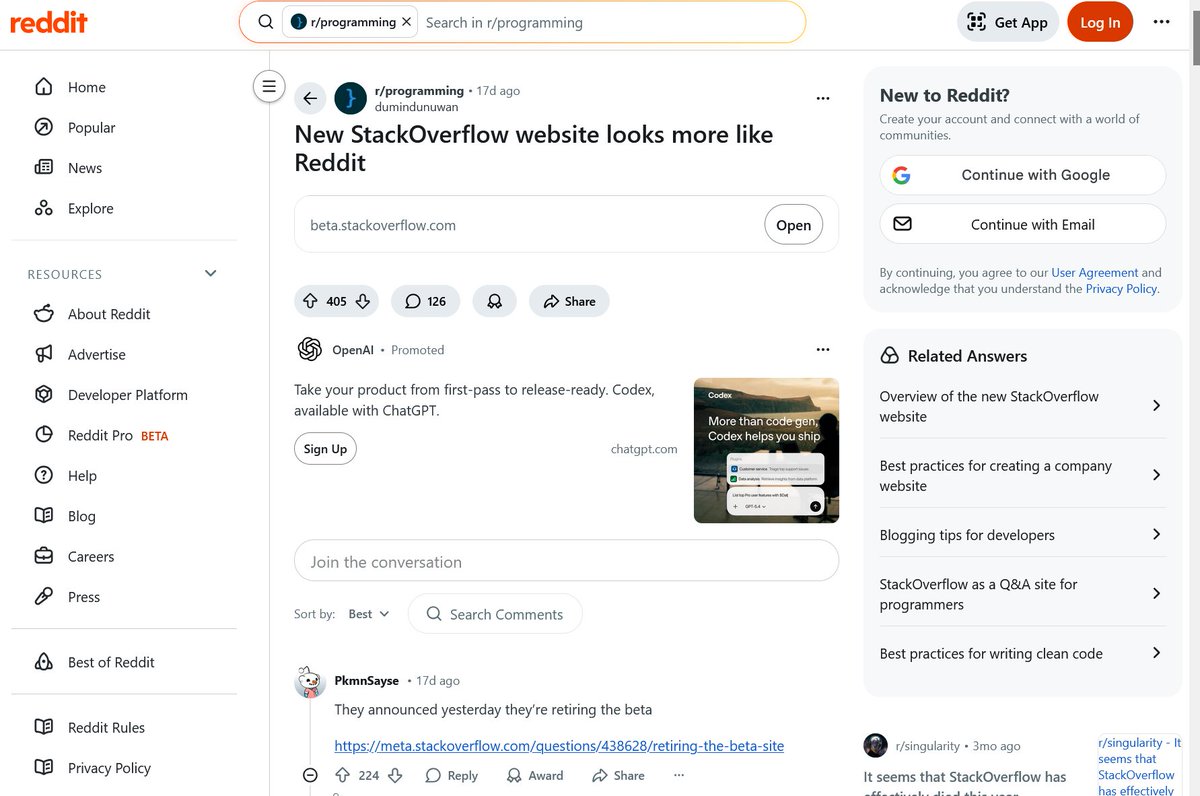The width and height of the screenshot is (1200, 796).
Task: Open the Codex ad thumbnail
Action: coord(766,450)
